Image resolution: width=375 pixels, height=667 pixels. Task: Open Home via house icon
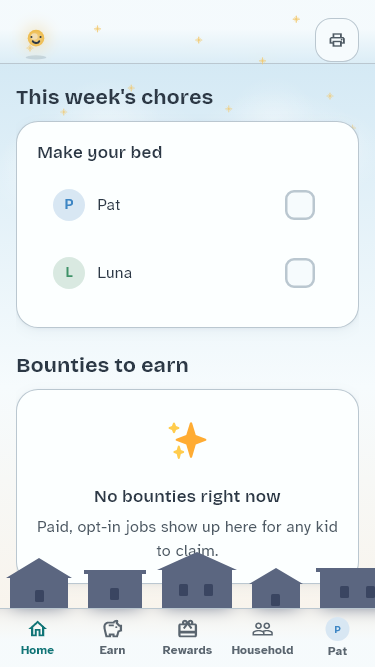point(37,629)
